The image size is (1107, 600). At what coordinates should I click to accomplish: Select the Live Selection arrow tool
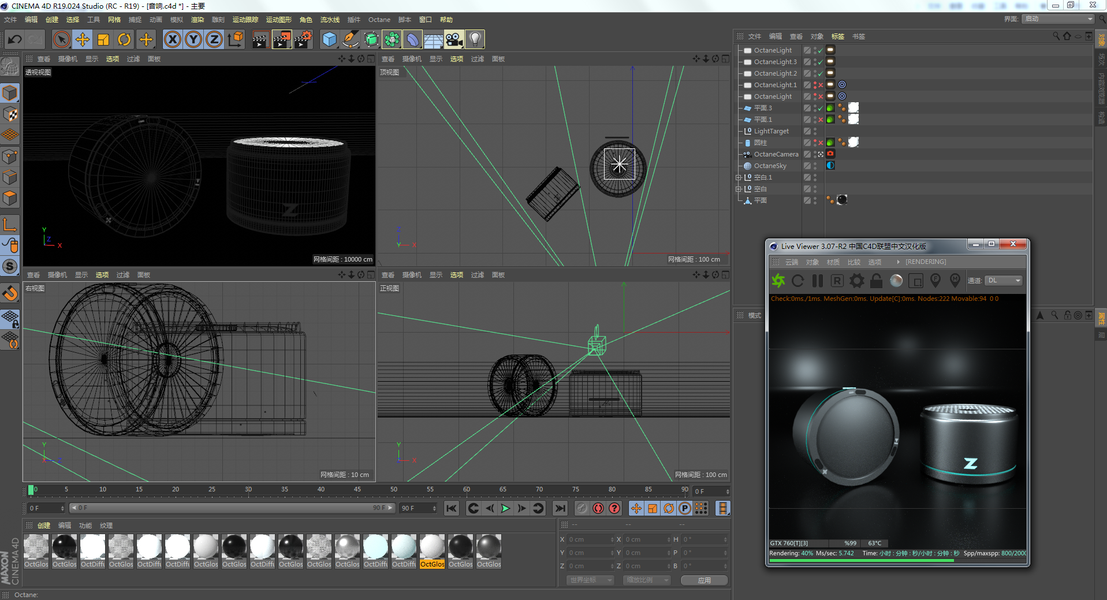[x=61, y=40]
